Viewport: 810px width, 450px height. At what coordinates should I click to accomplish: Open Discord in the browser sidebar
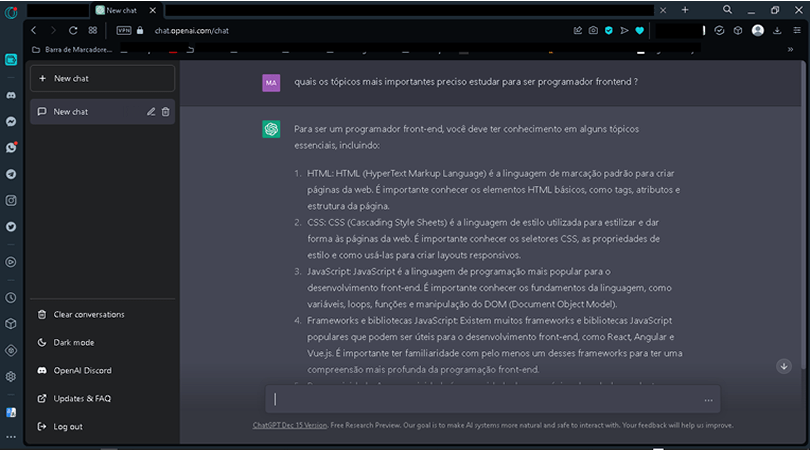(x=11, y=94)
